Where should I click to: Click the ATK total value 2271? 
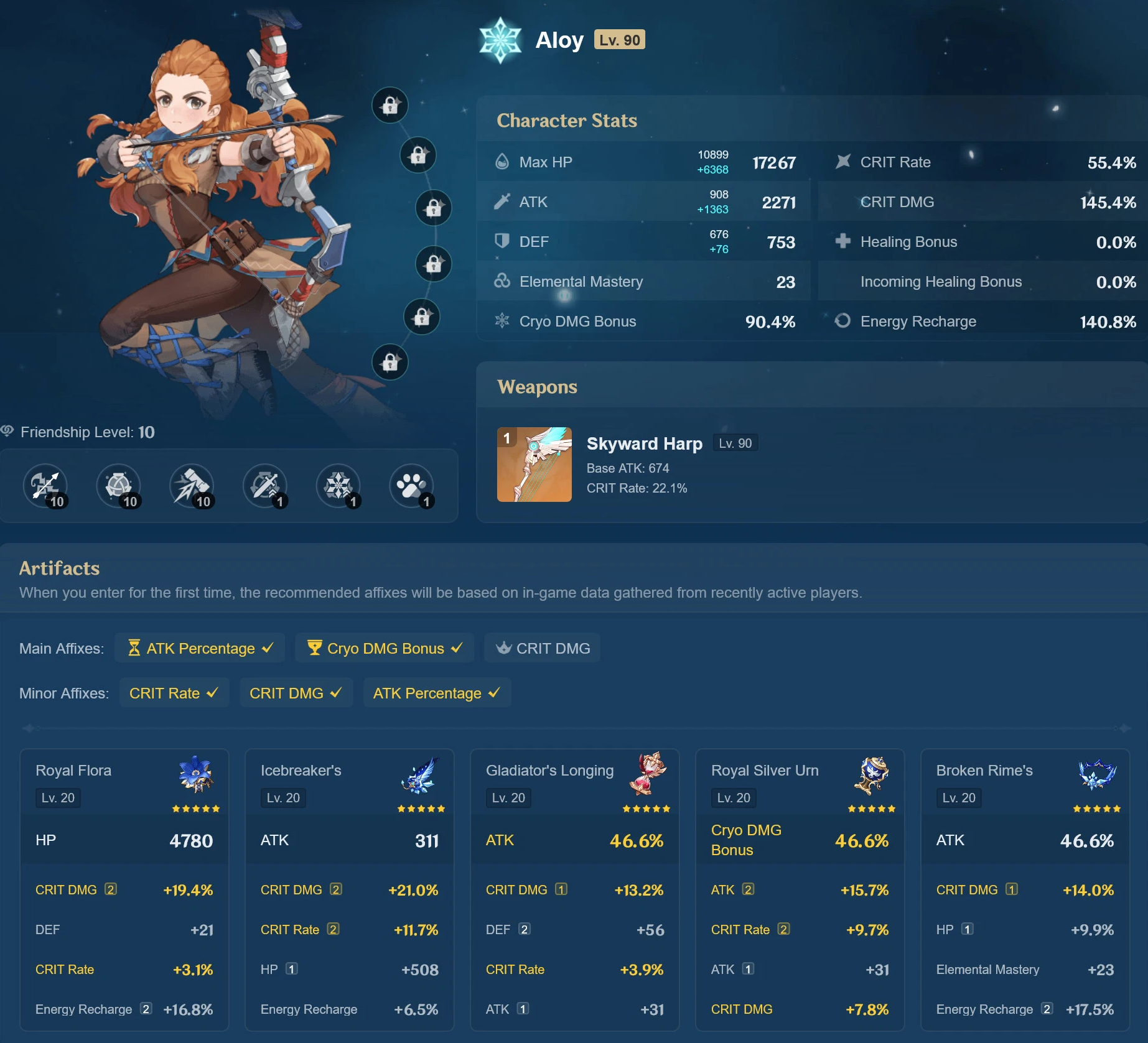[779, 202]
